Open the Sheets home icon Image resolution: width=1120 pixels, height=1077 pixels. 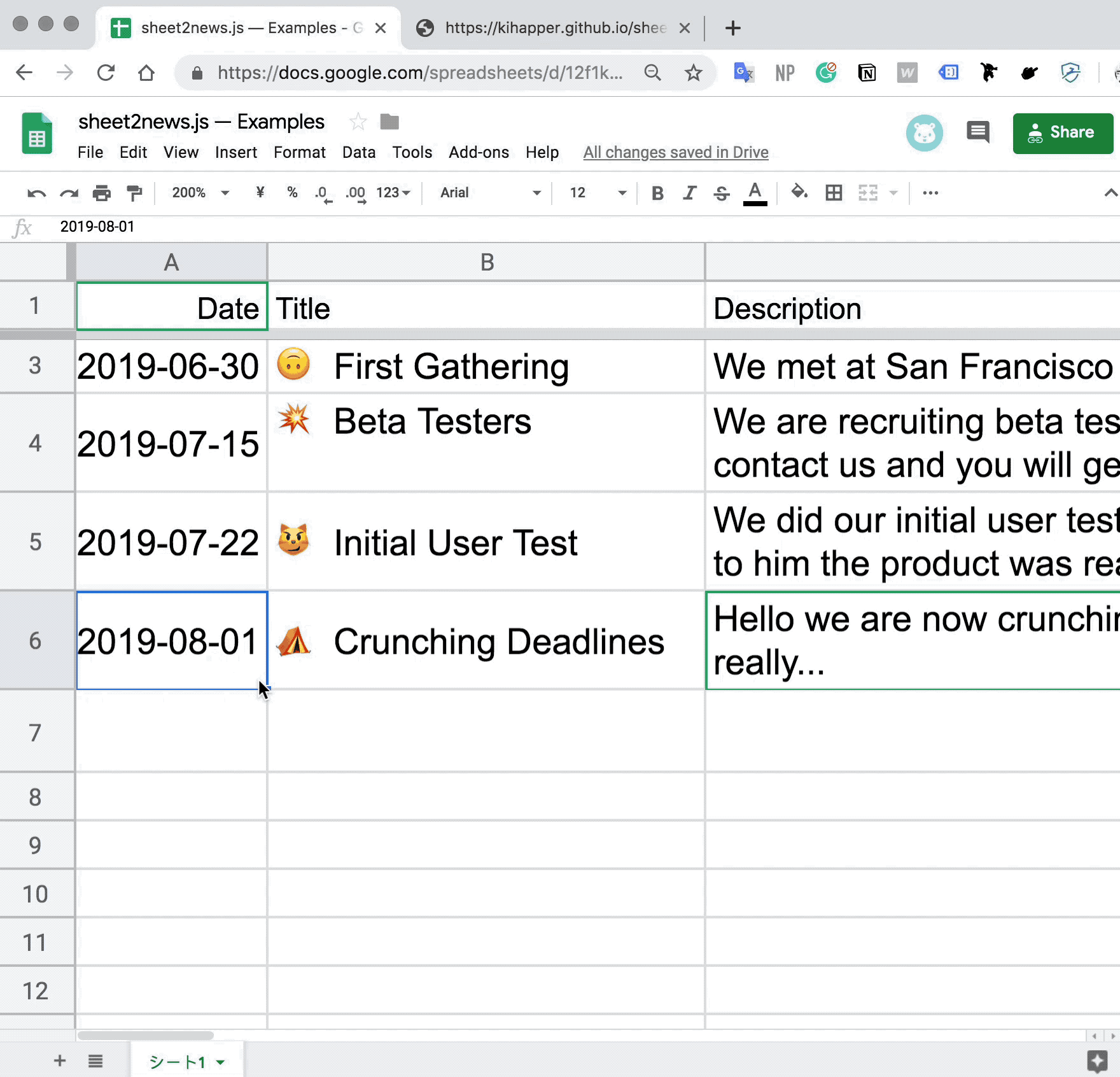pos(37,133)
